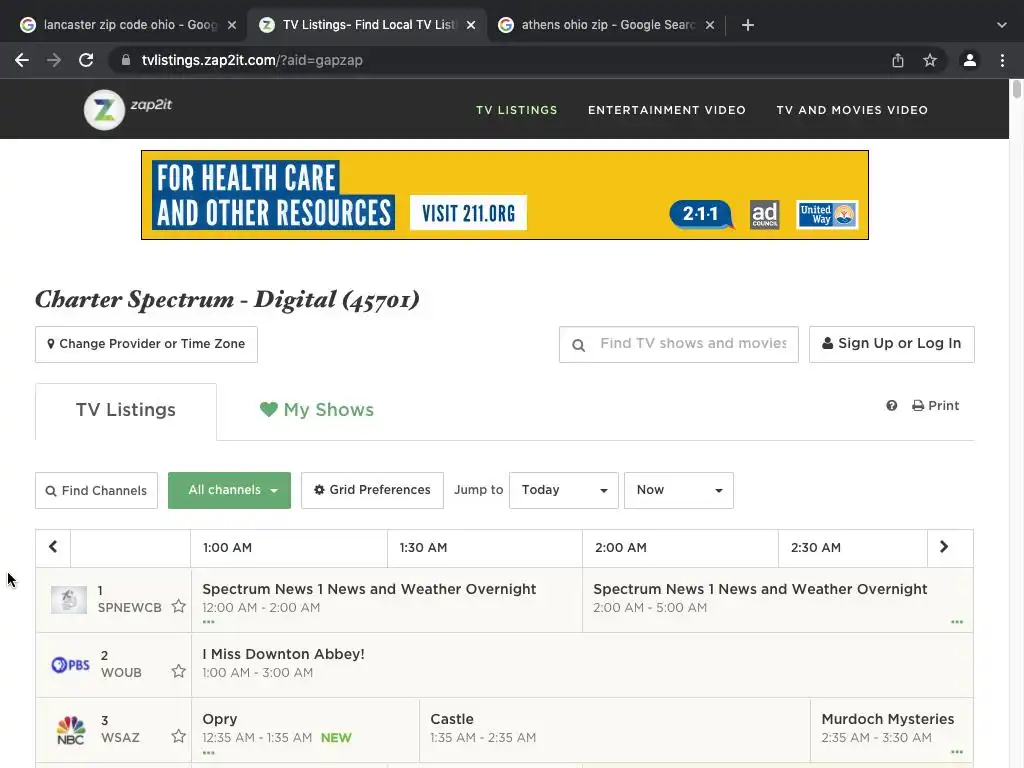Click the zap2it logo
The image size is (1024, 768).
click(128, 108)
